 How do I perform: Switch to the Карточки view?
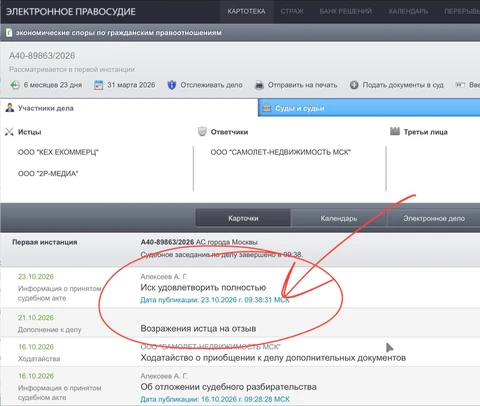(243, 218)
